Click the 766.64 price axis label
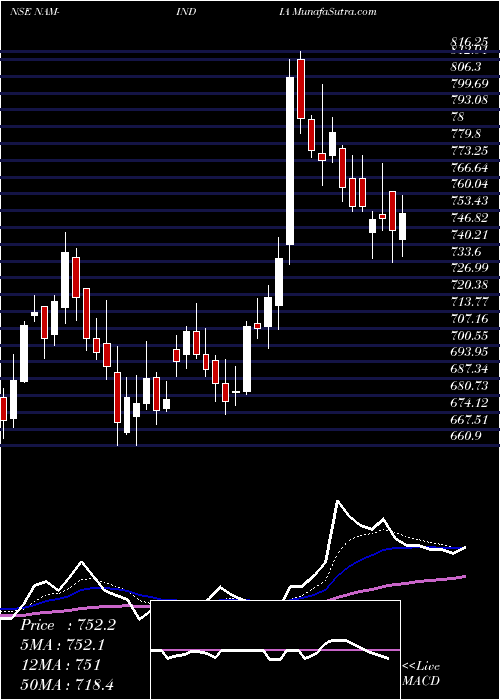 coord(470,167)
